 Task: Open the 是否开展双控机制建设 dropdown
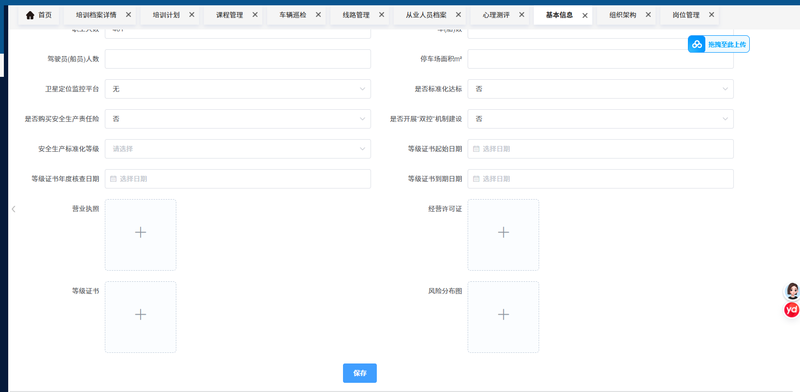point(601,119)
